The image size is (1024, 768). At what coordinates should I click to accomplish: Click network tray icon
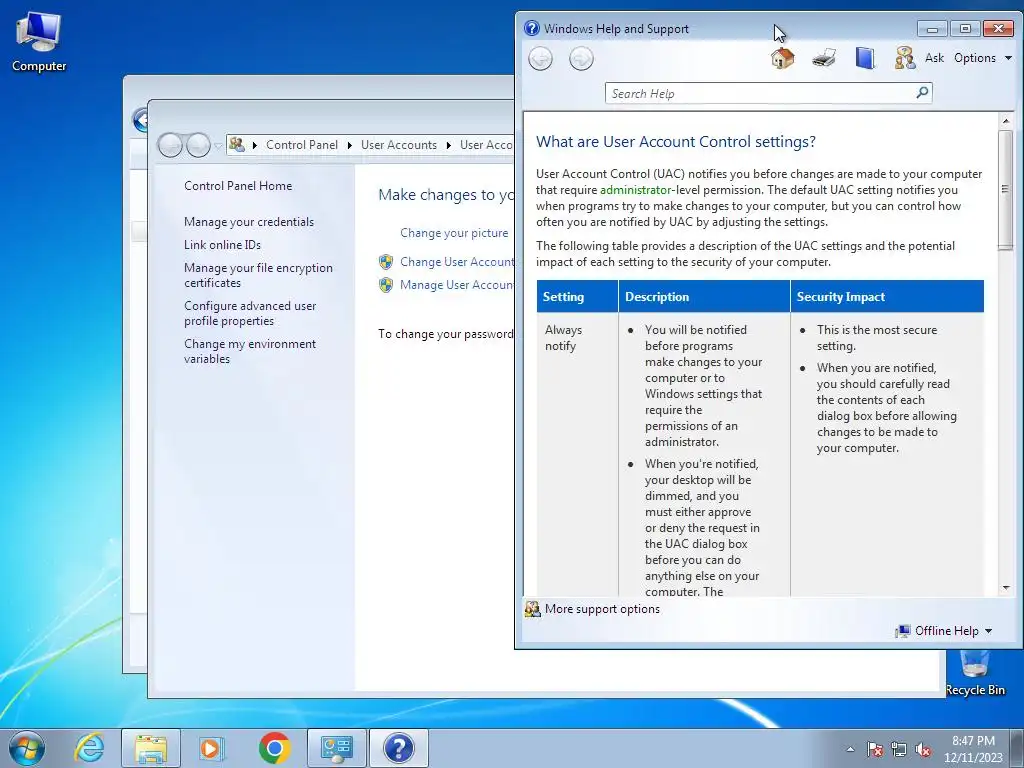point(899,749)
